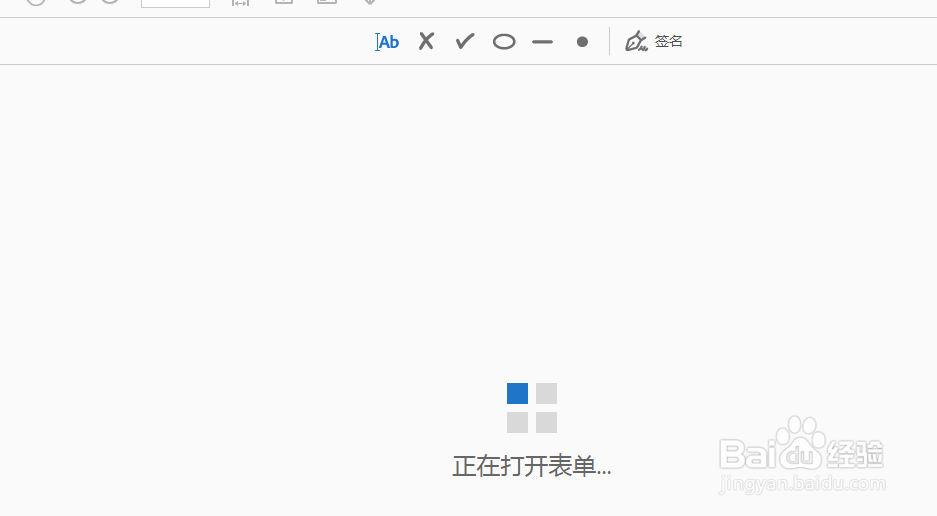The image size is (937, 516).
Task: Select the Add X cross mark tool
Action: tap(426, 41)
